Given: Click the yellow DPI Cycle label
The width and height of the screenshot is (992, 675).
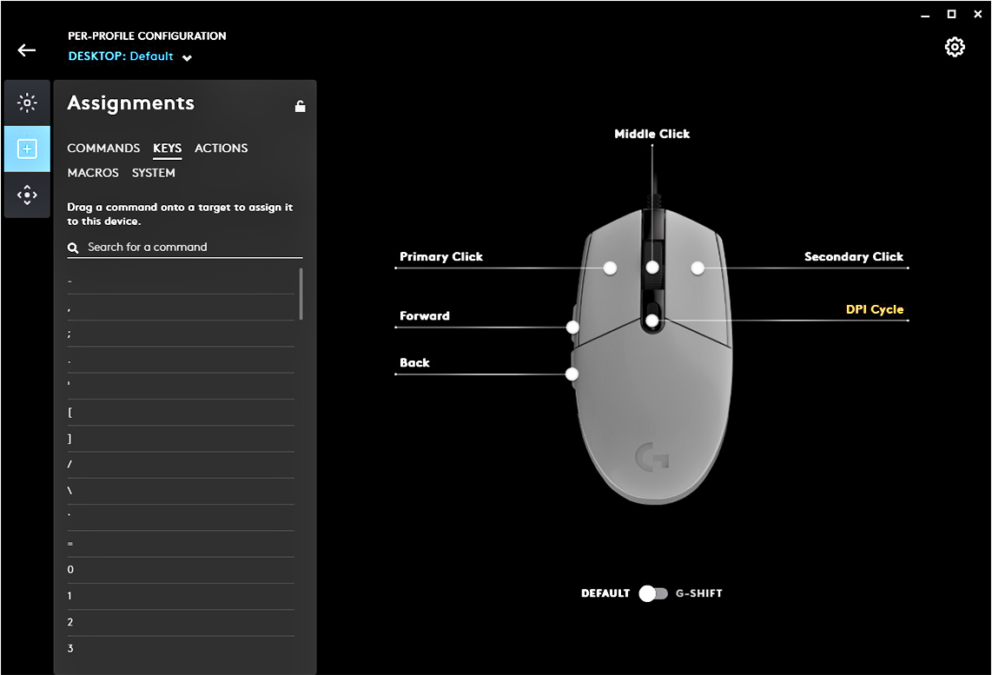Looking at the screenshot, I should click(874, 309).
